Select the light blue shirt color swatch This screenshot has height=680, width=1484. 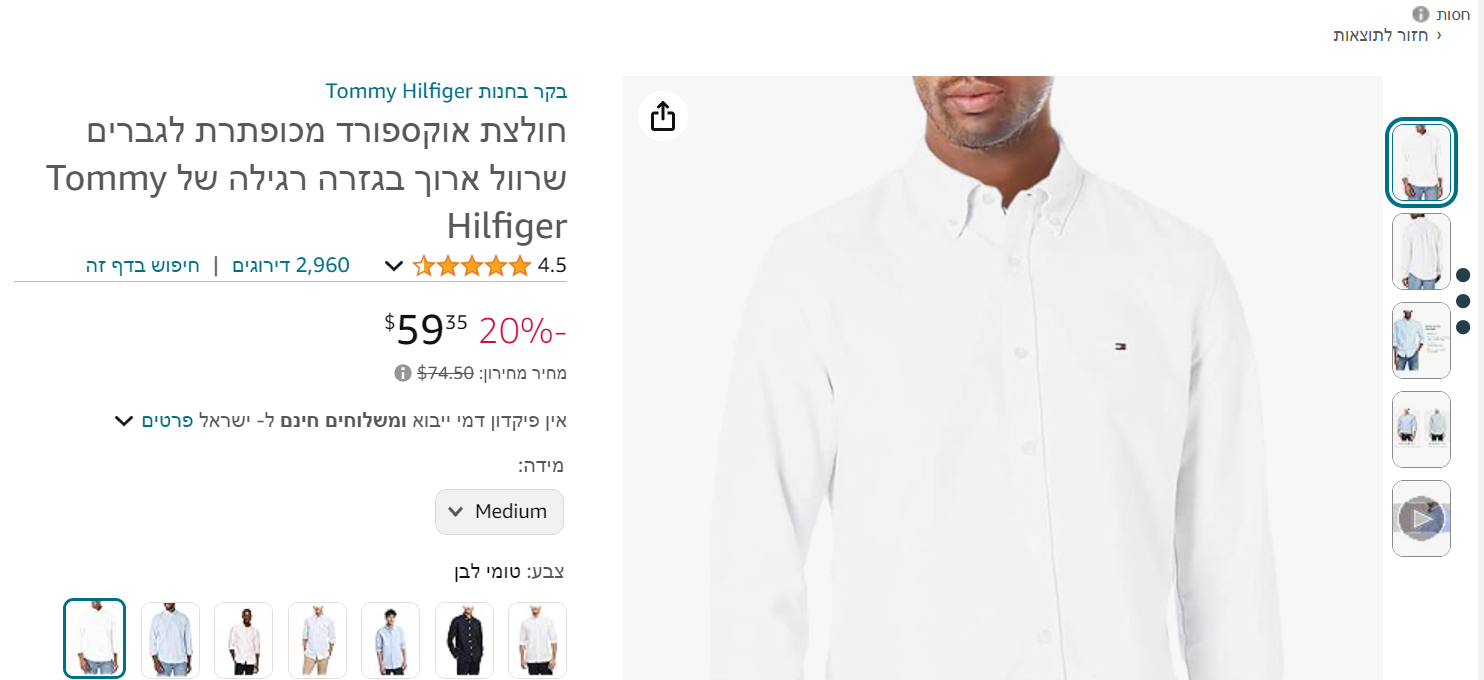pyautogui.click(x=171, y=640)
